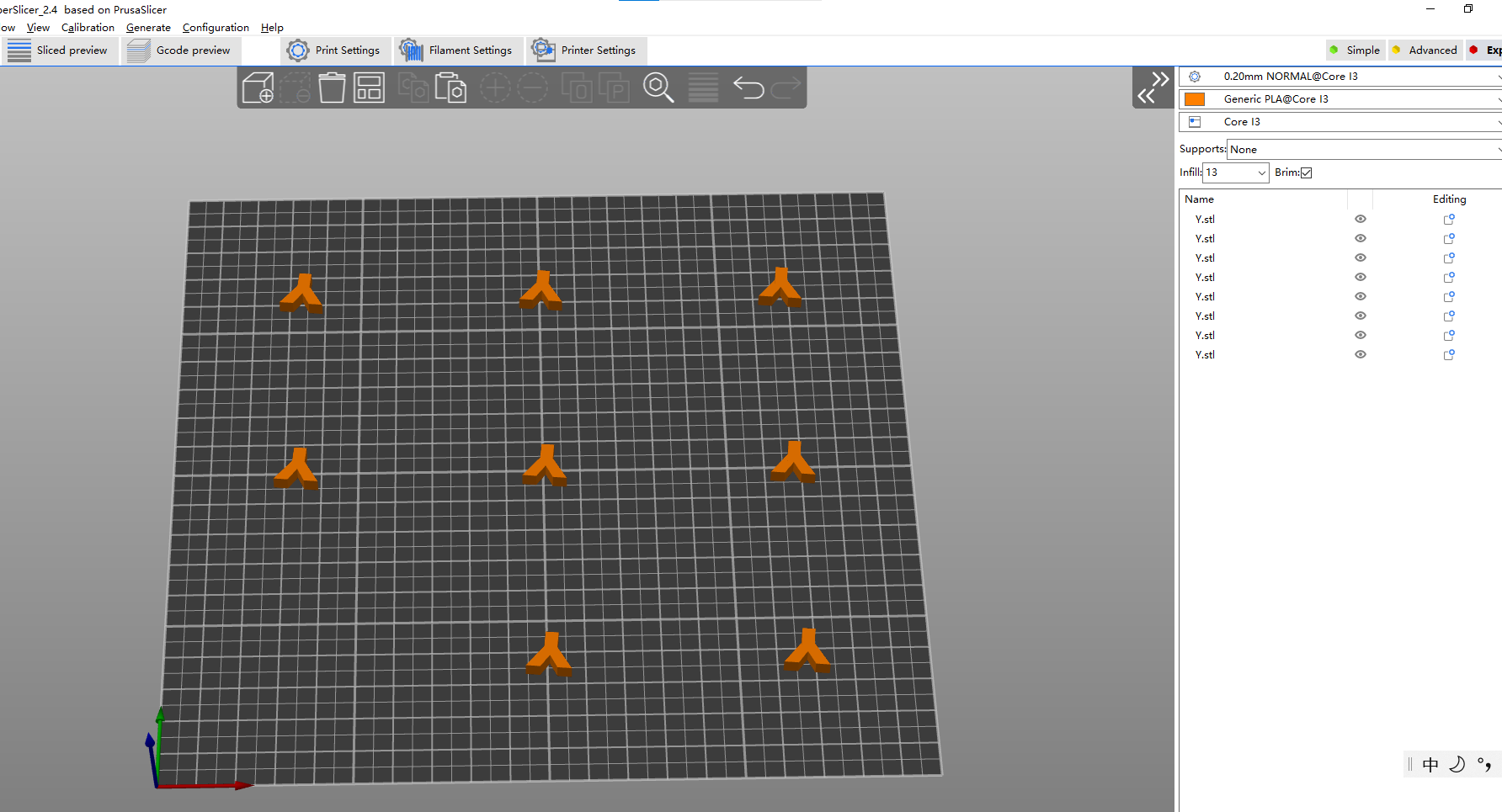This screenshot has width=1502, height=812.
Task: Click the Search magnifier icon
Action: pyautogui.click(x=658, y=88)
